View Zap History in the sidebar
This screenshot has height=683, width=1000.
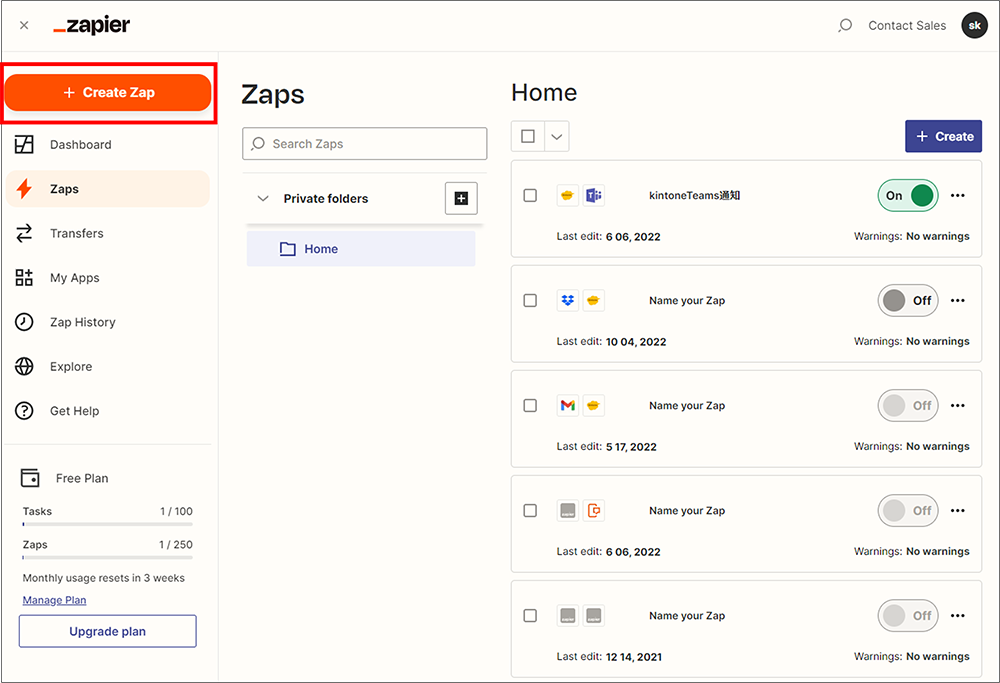108,322
